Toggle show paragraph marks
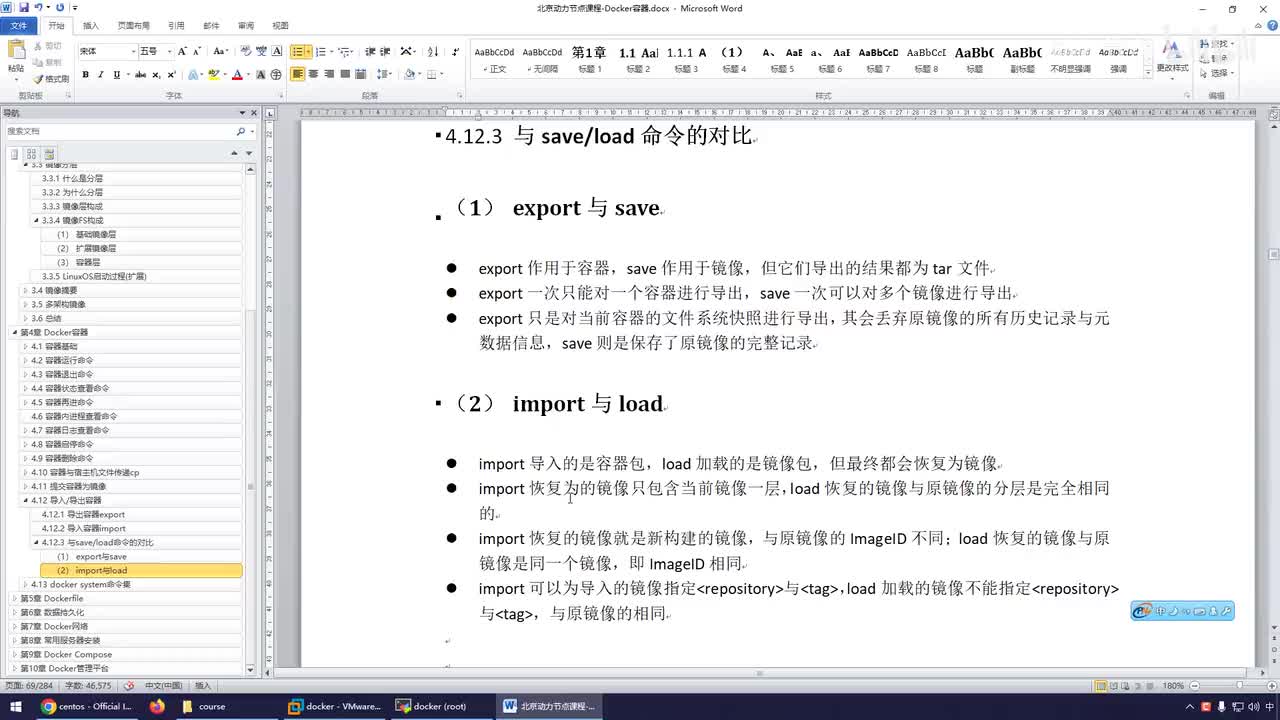Screen dimensions: 1280x720 456,51
